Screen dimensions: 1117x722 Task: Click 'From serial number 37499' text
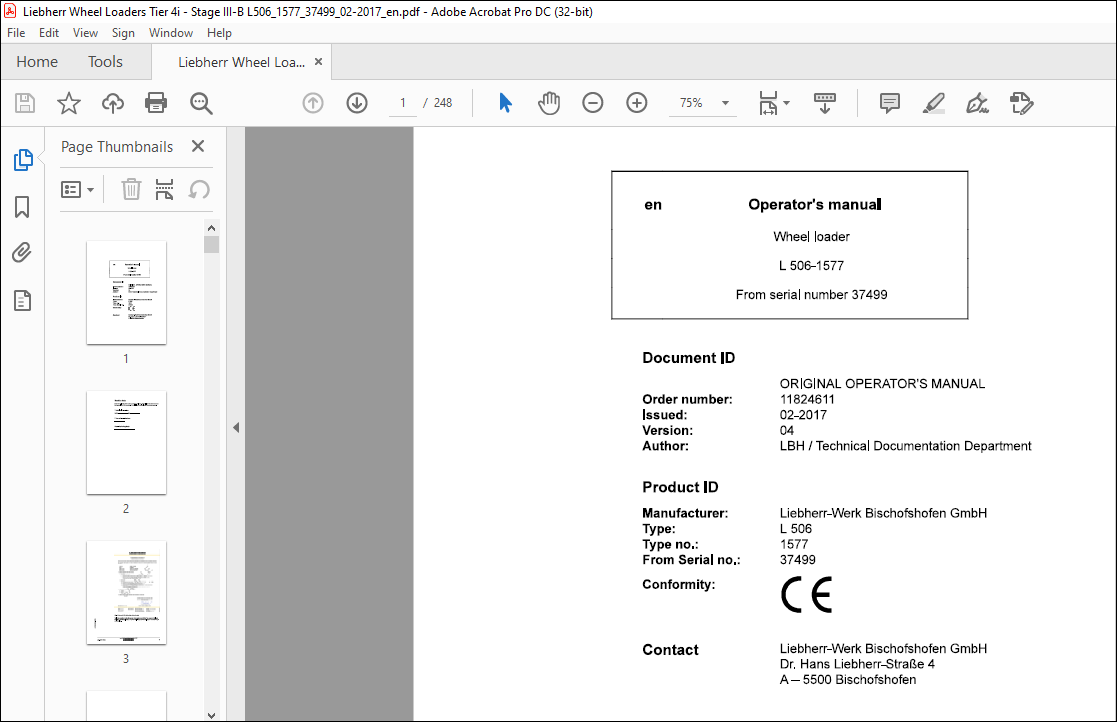[x=811, y=295]
